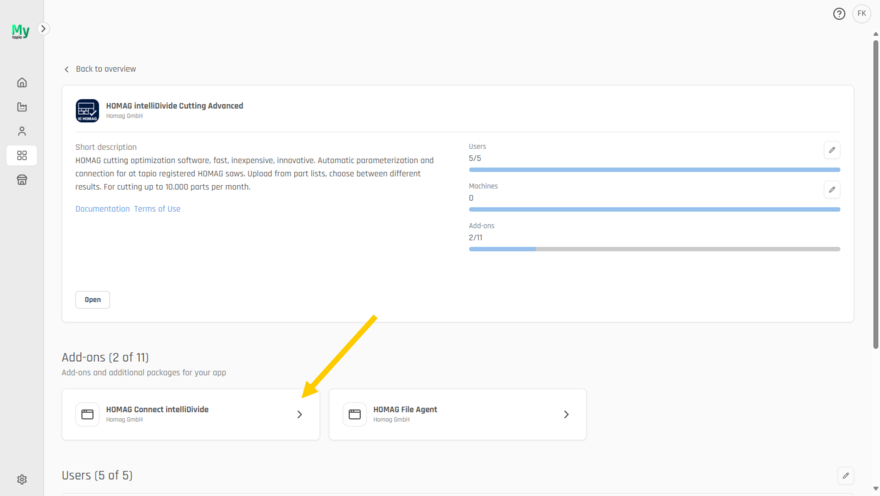Screen dimensions: 880x496
Task: Open the users person icon in the sidebar
Action: pyautogui.click(x=22, y=131)
